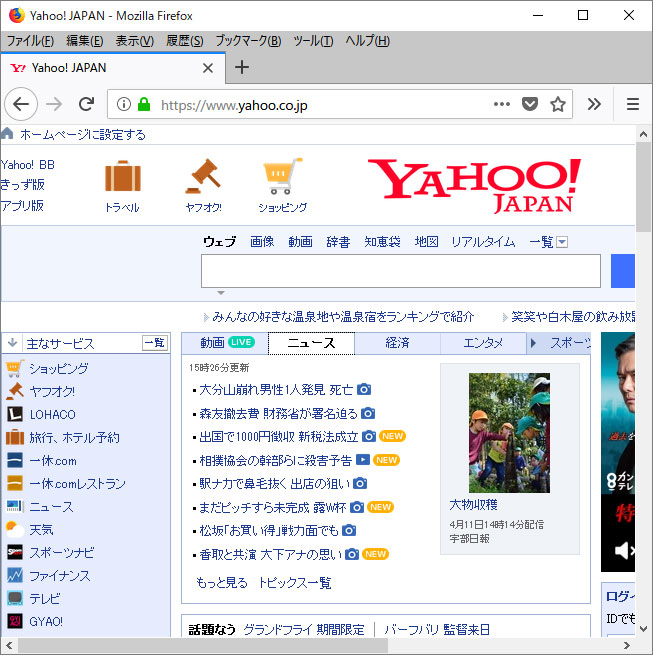Switch to the 動画 LIVE tab
This screenshot has width=653, height=655.
[x=225, y=343]
